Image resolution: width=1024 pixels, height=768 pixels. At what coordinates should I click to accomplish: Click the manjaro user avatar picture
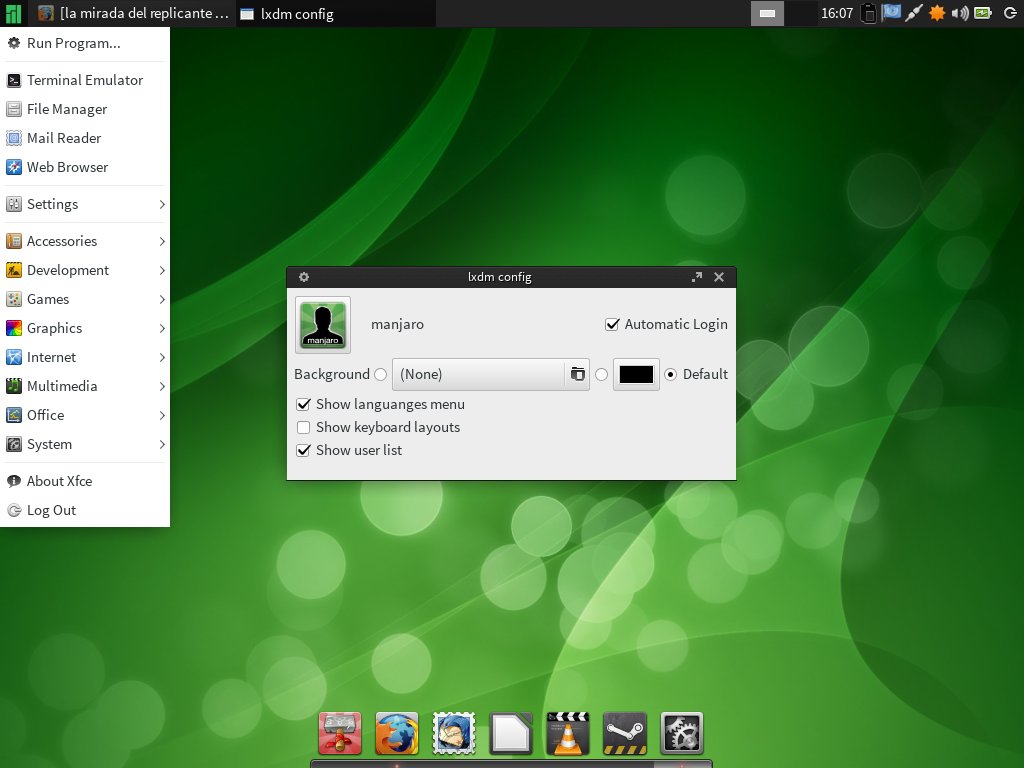(323, 324)
